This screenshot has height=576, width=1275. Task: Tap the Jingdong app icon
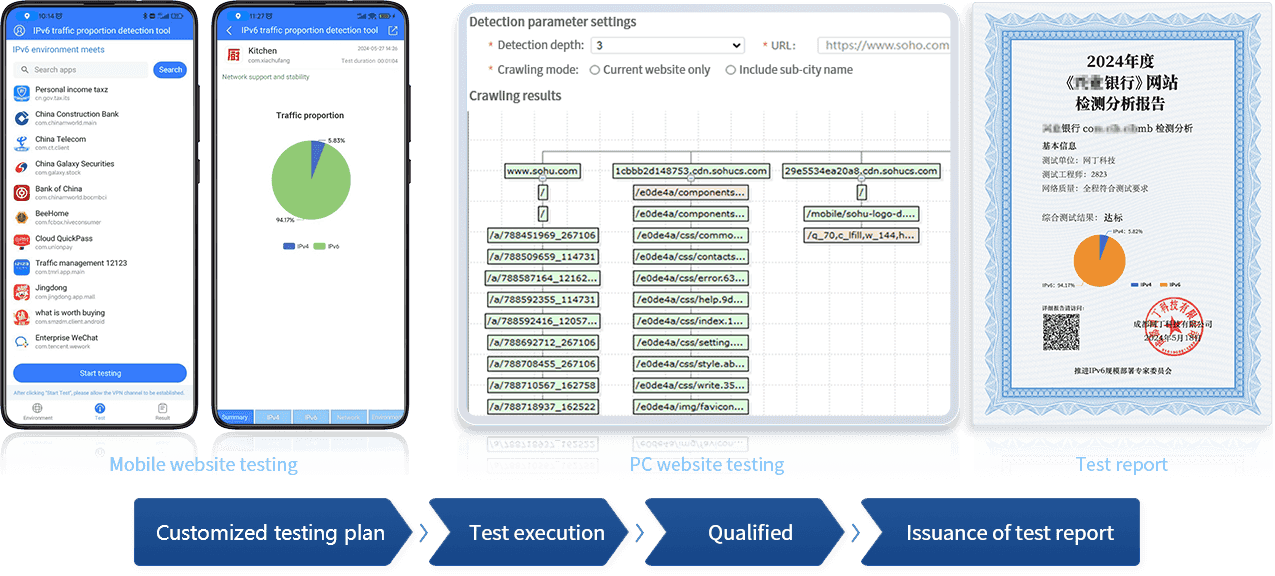(x=22, y=292)
